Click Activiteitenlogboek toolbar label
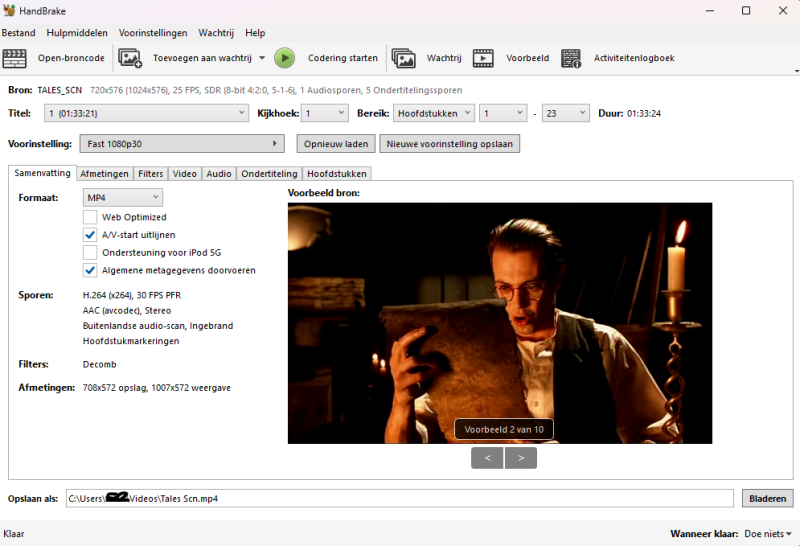This screenshot has width=800, height=546. 634,58
